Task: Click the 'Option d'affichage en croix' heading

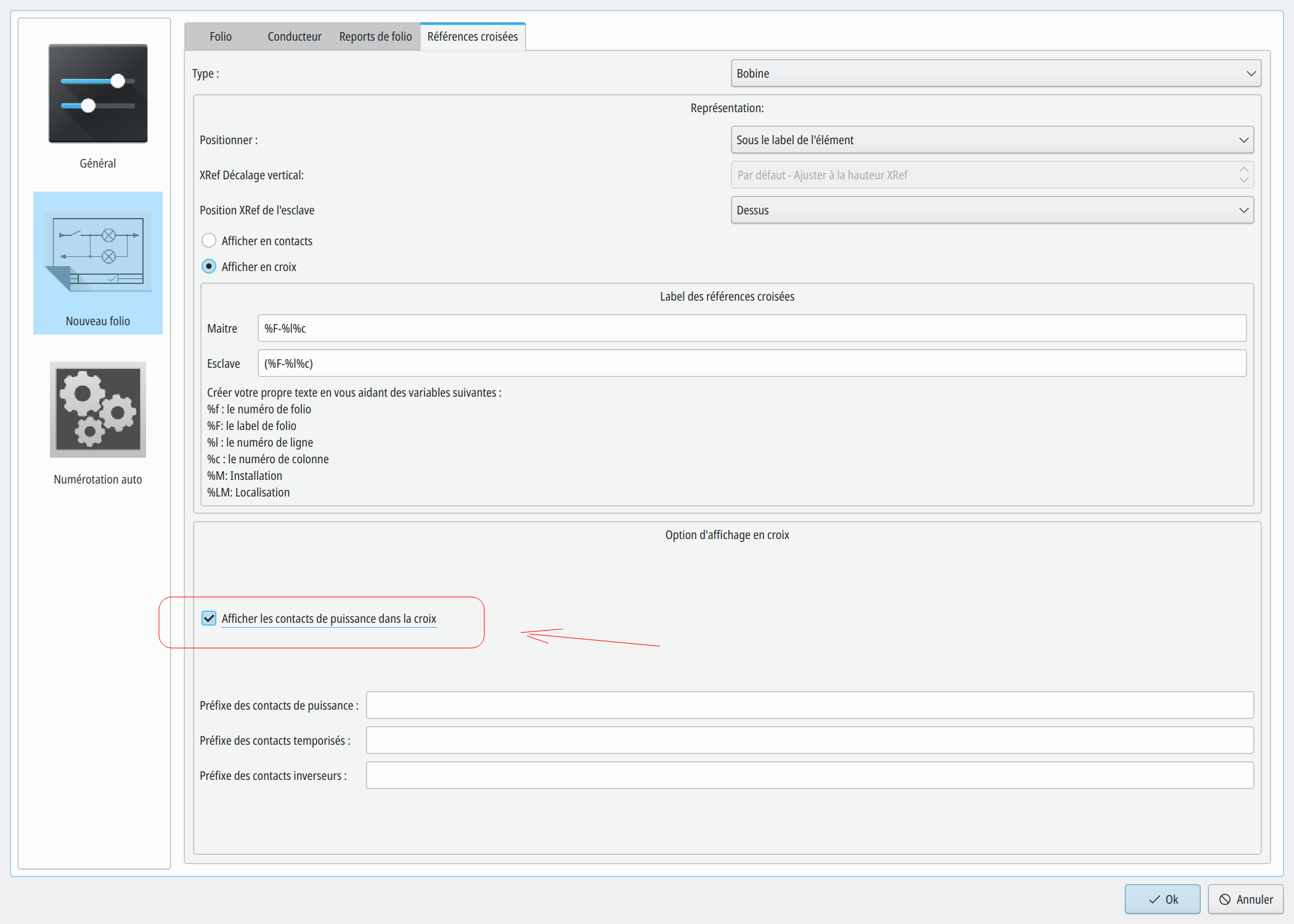Action: coord(727,535)
